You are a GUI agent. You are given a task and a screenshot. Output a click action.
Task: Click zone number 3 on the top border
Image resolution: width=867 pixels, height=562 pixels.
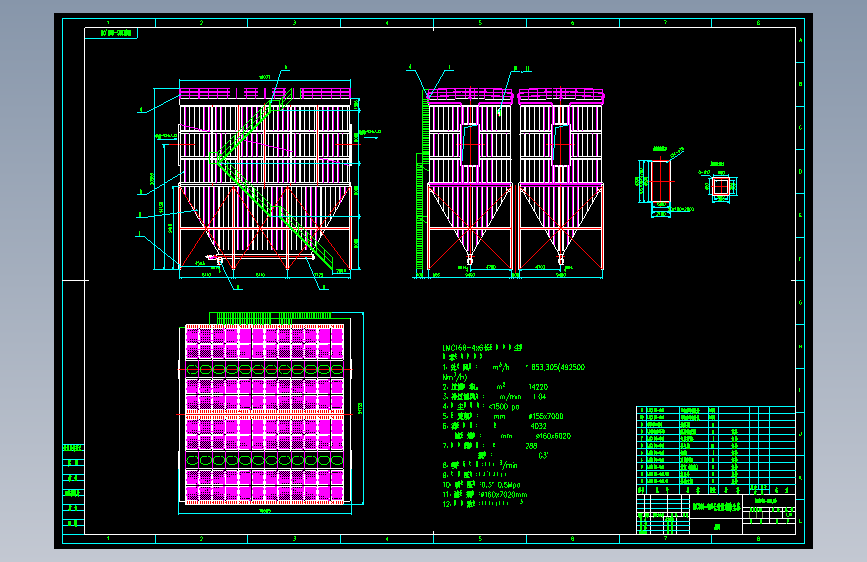click(x=294, y=23)
